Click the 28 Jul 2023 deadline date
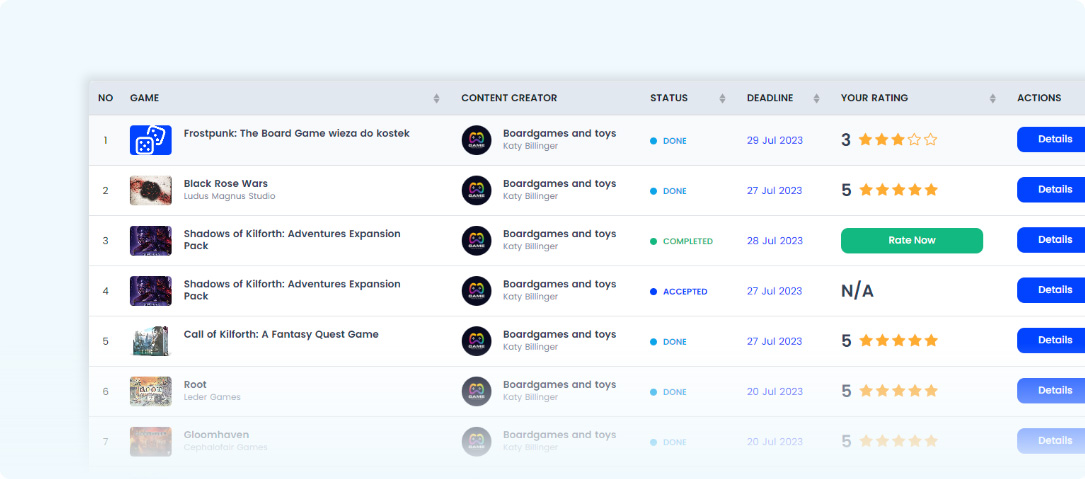 [774, 241]
